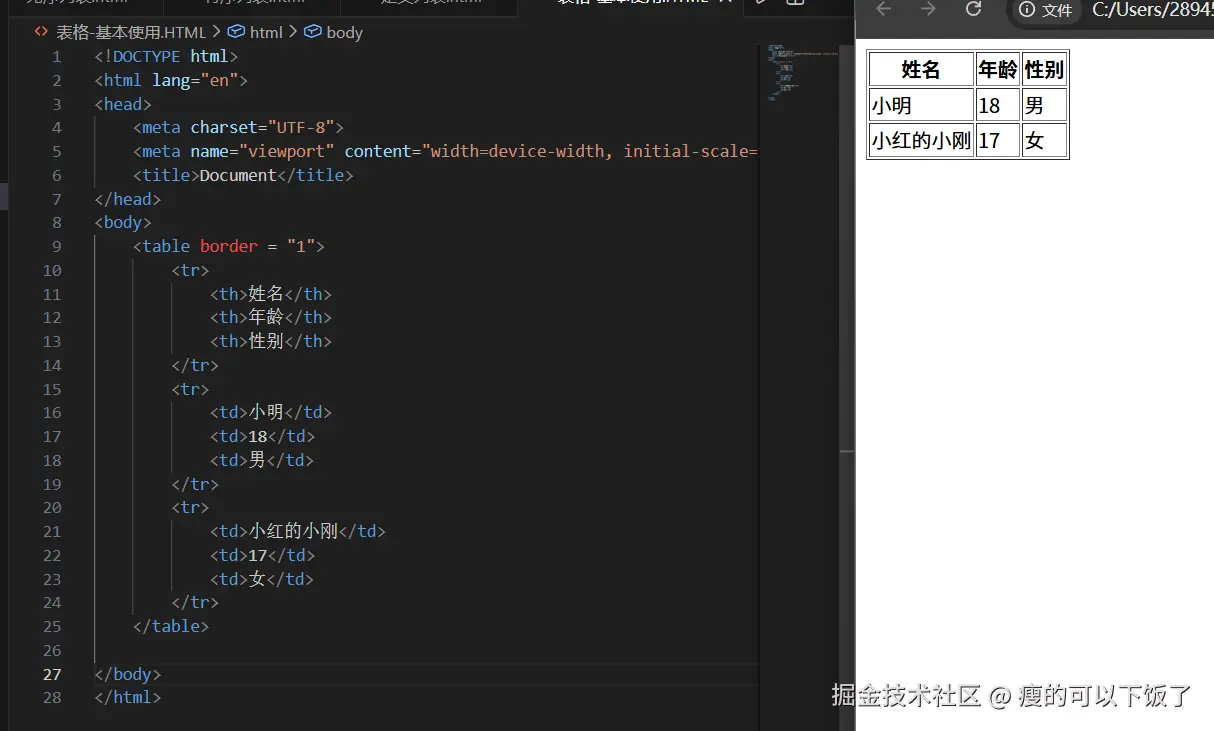
Task: Click the 男 cell in rendered table
Action: 1044,105
